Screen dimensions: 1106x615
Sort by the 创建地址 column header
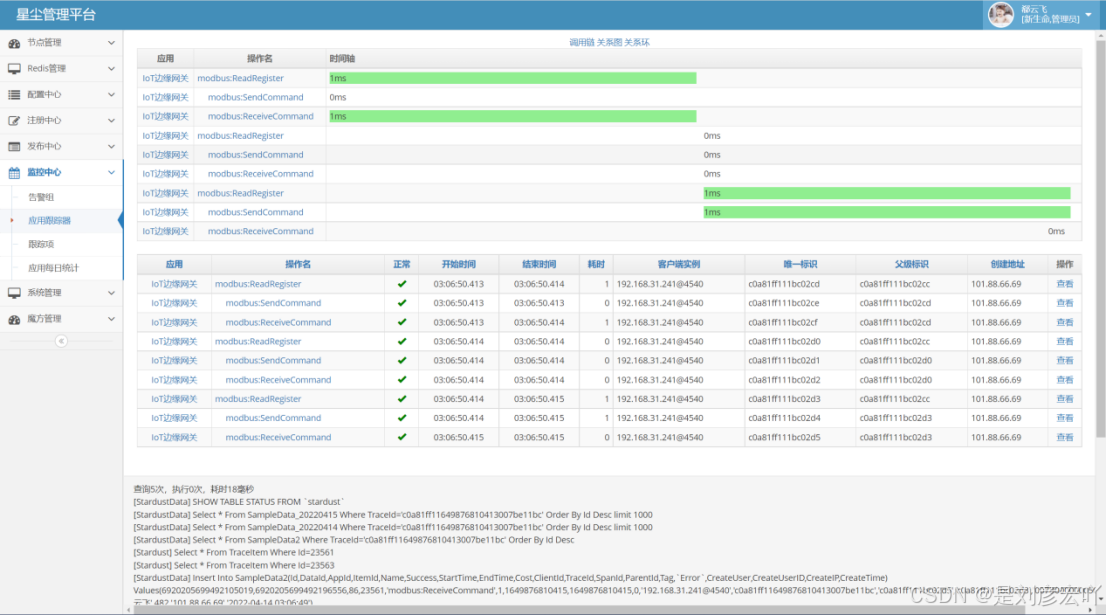point(1007,264)
